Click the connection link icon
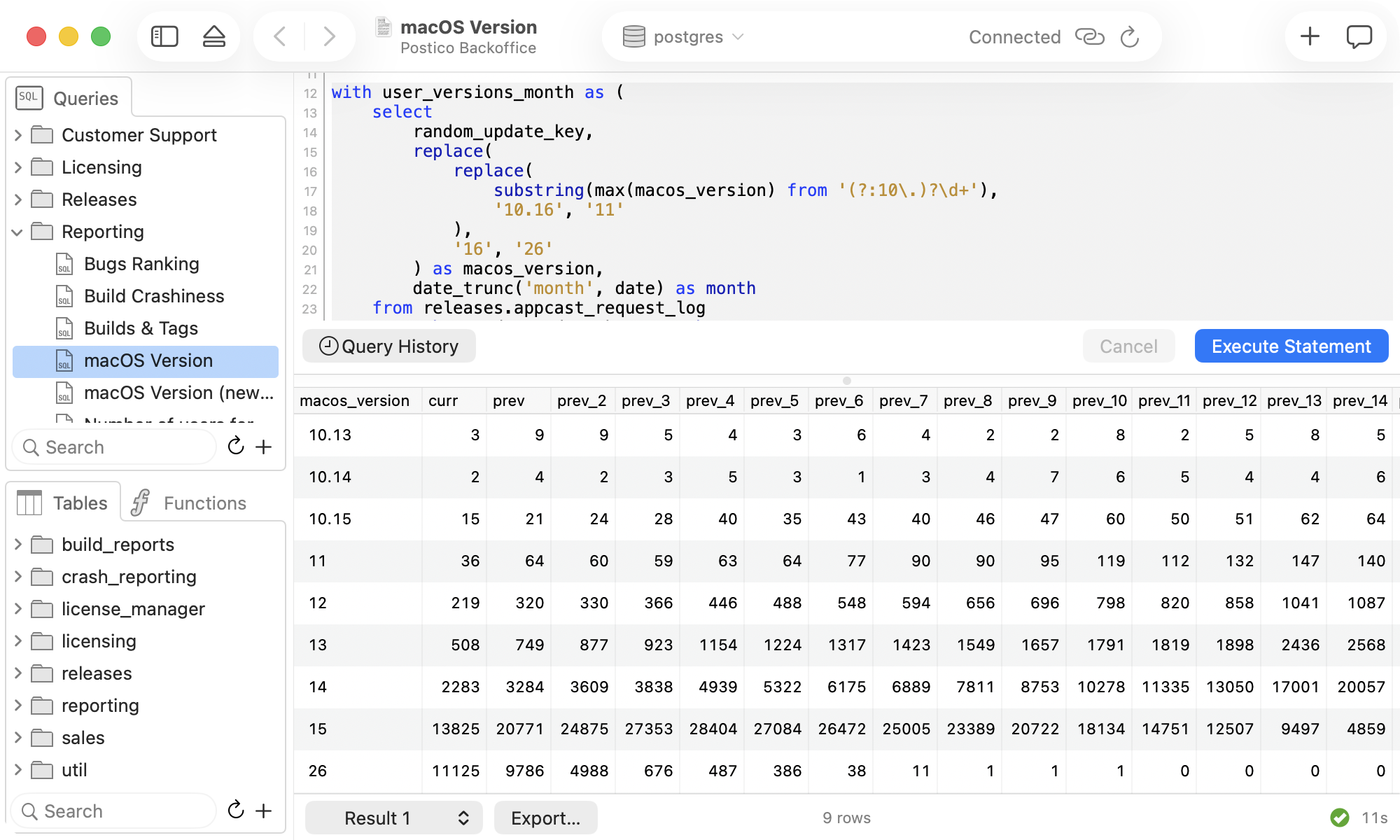The image size is (1400, 840). pos(1089,36)
